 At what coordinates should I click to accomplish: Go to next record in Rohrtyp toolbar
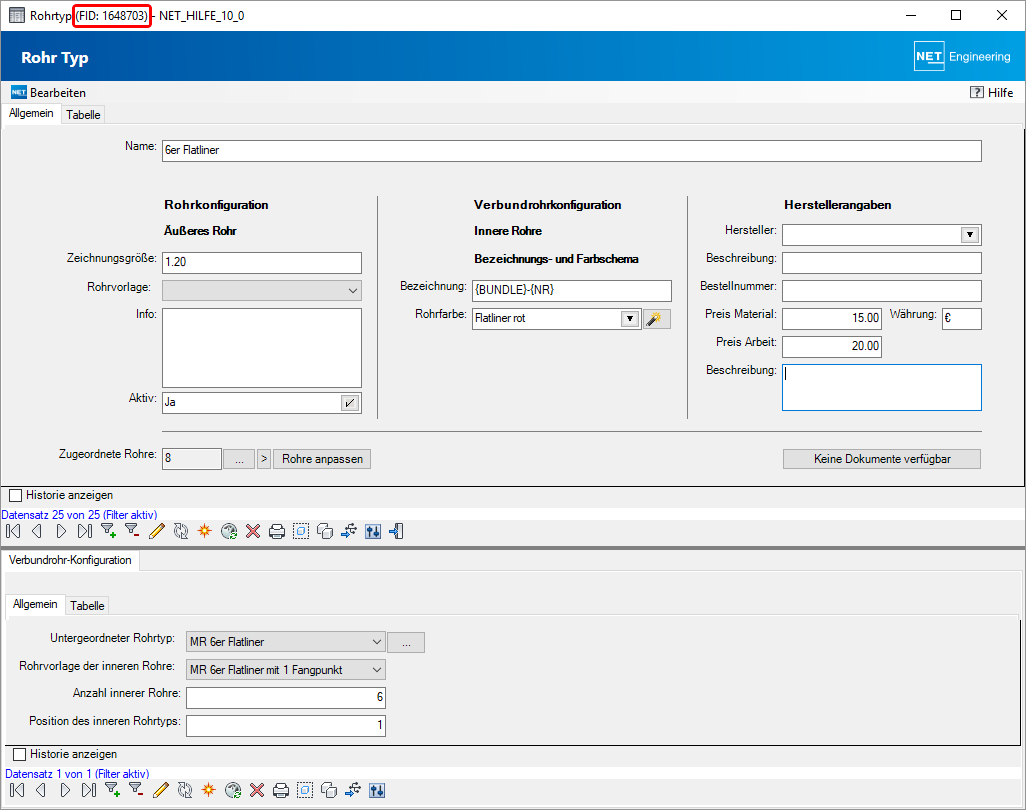click(61, 531)
